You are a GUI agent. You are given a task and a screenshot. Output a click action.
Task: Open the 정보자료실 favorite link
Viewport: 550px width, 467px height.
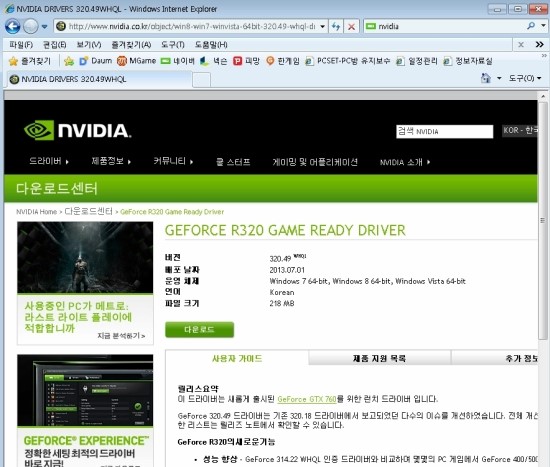pyautogui.click(x=468, y=61)
